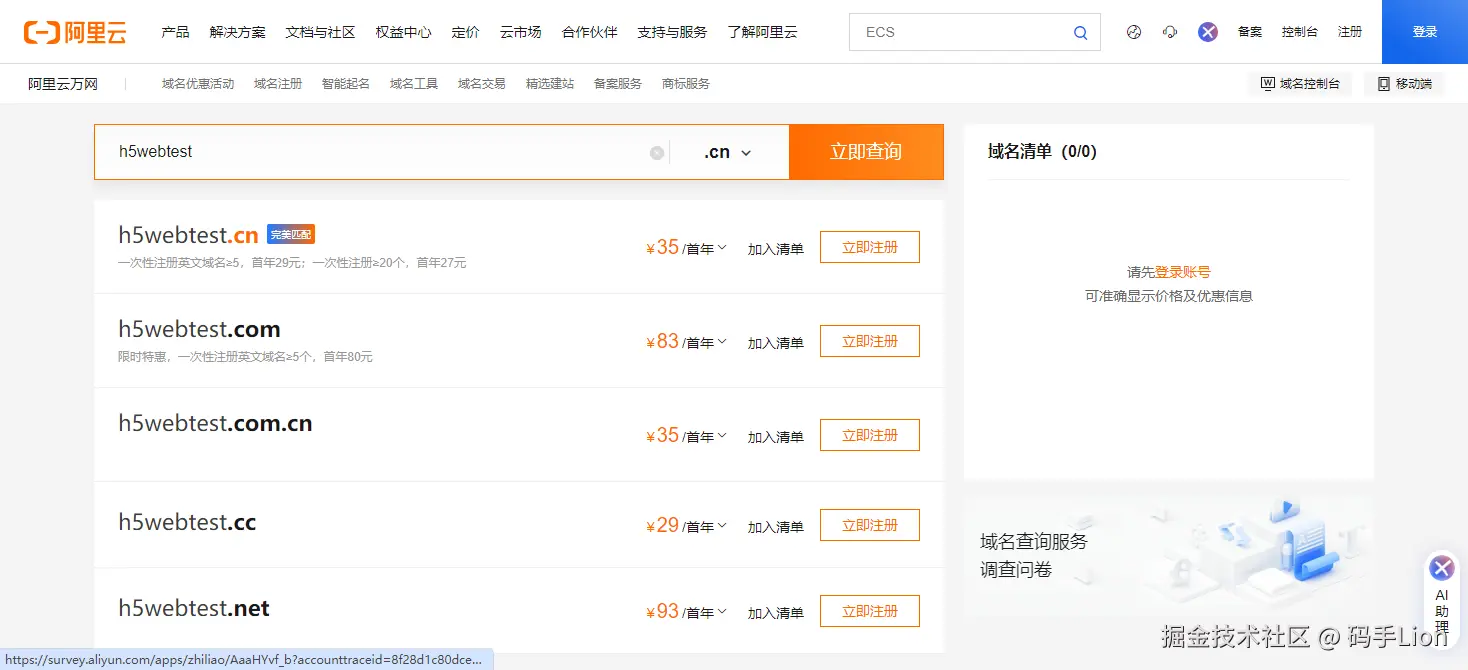Add h5webtest.com to list via 加入清单
1468x670 pixels.
pos(776,343)
